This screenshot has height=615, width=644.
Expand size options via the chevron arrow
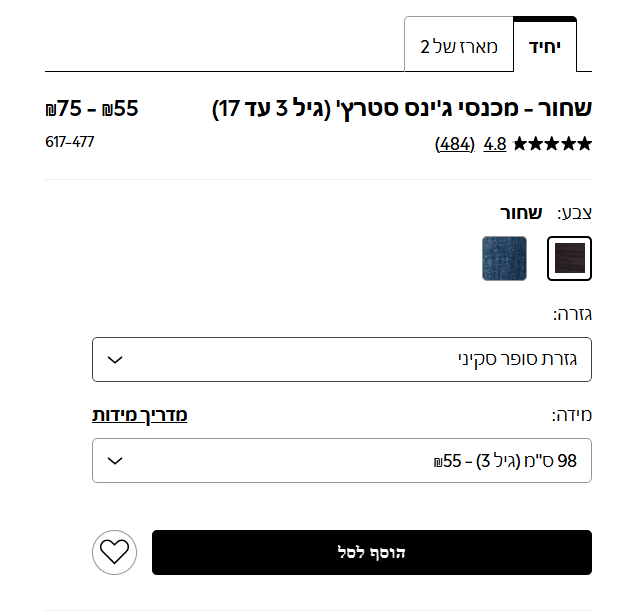point(115,461)
